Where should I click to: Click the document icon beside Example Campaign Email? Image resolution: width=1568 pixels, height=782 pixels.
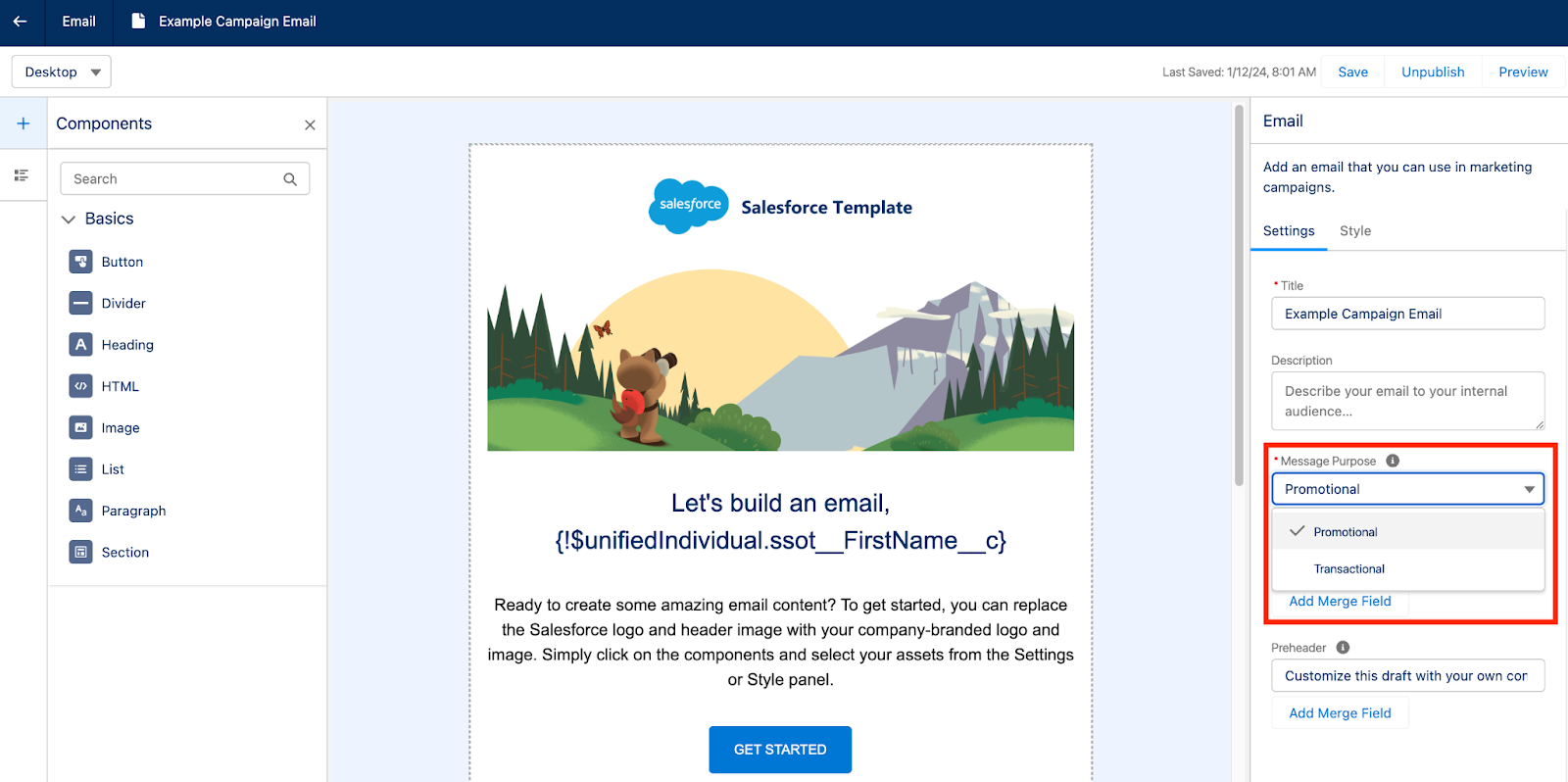138,21
